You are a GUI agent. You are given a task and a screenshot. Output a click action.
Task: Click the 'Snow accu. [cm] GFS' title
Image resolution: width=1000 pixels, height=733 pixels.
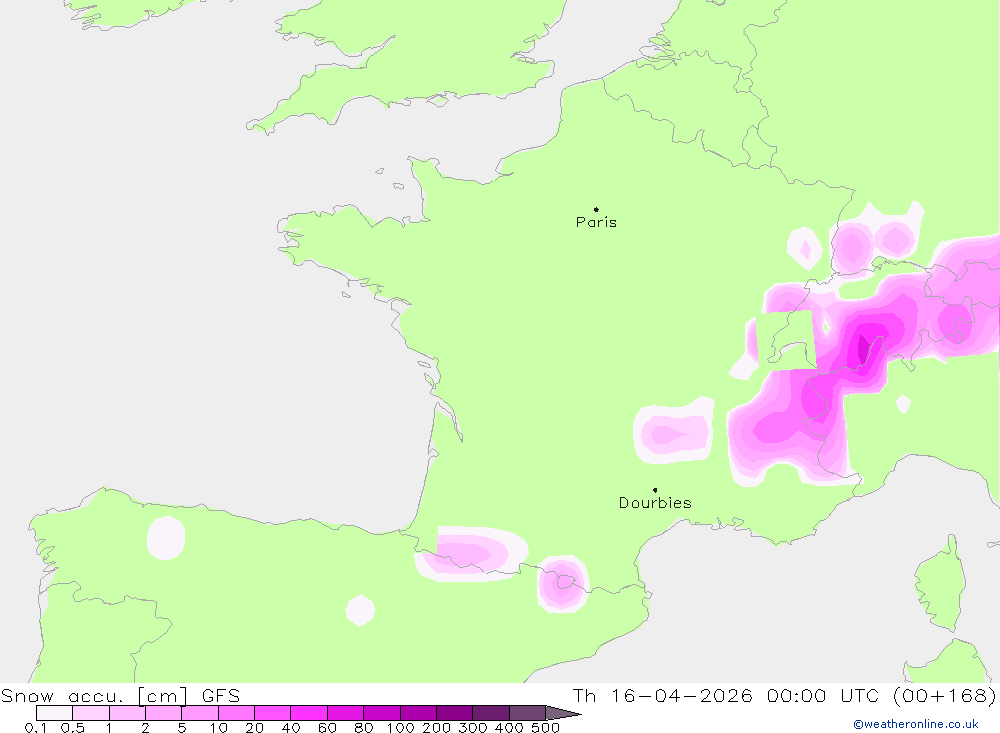(x=121, y=695)
